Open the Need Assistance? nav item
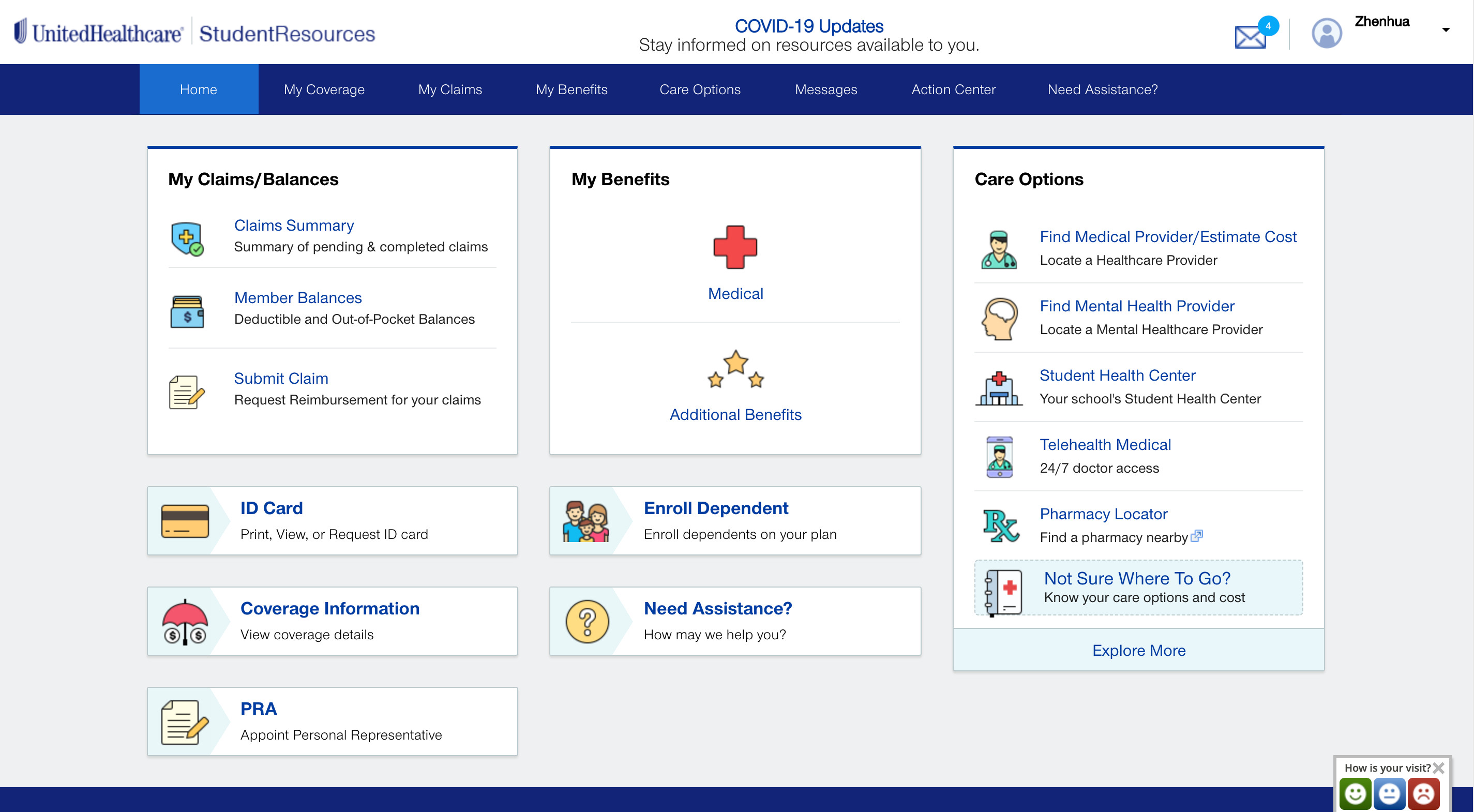 pos(1102,89)
